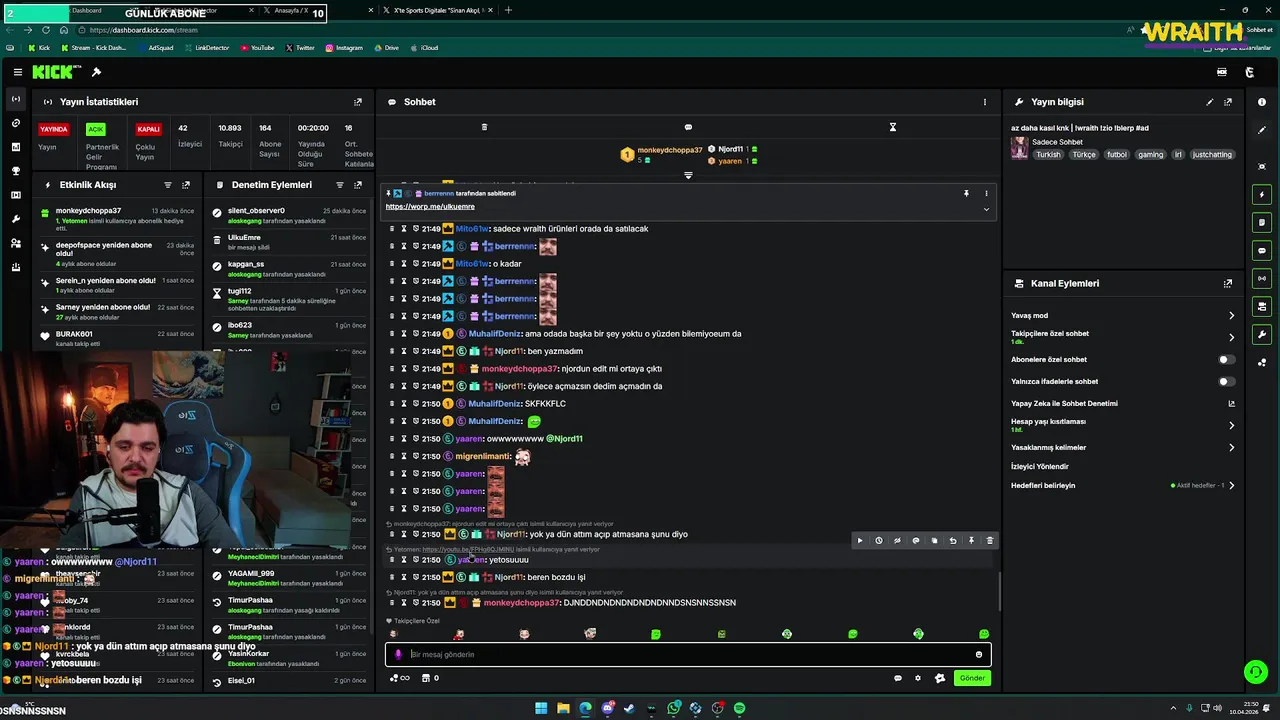
Task: Open the Kick hamburger menu
Action: 17,72
